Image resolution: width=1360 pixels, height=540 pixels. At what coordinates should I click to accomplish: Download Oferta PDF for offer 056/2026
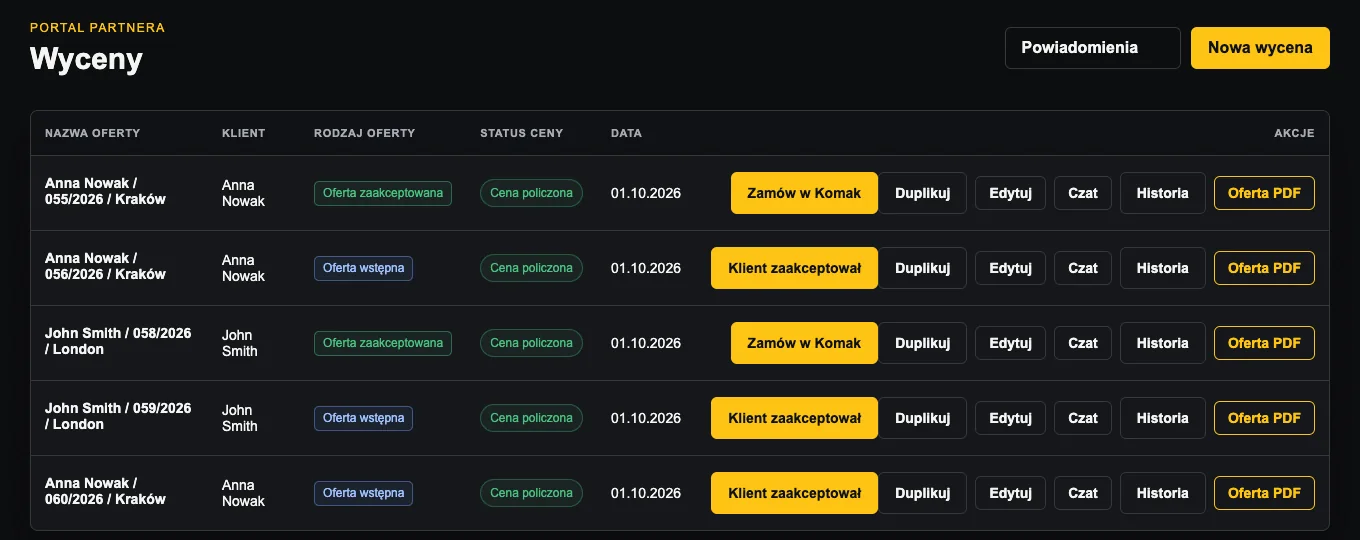(x=1264, y=268)
